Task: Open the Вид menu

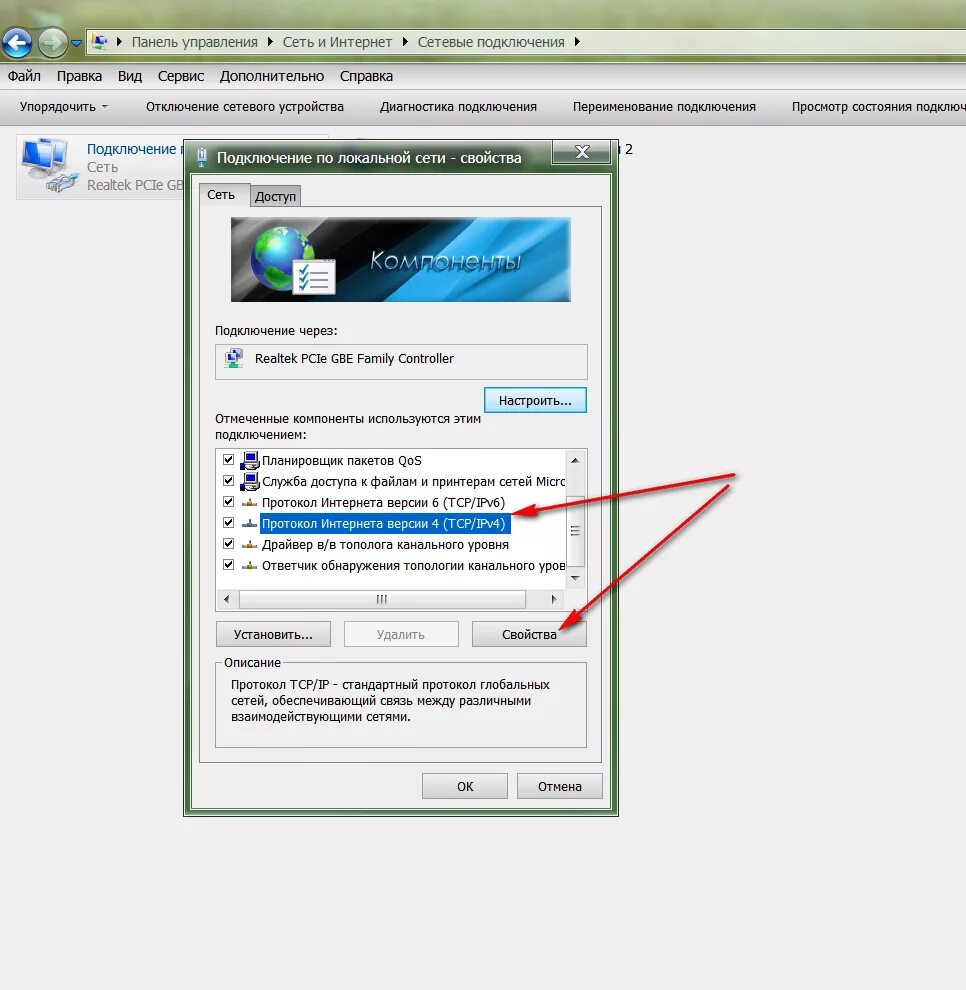Action: coord(129,76)
